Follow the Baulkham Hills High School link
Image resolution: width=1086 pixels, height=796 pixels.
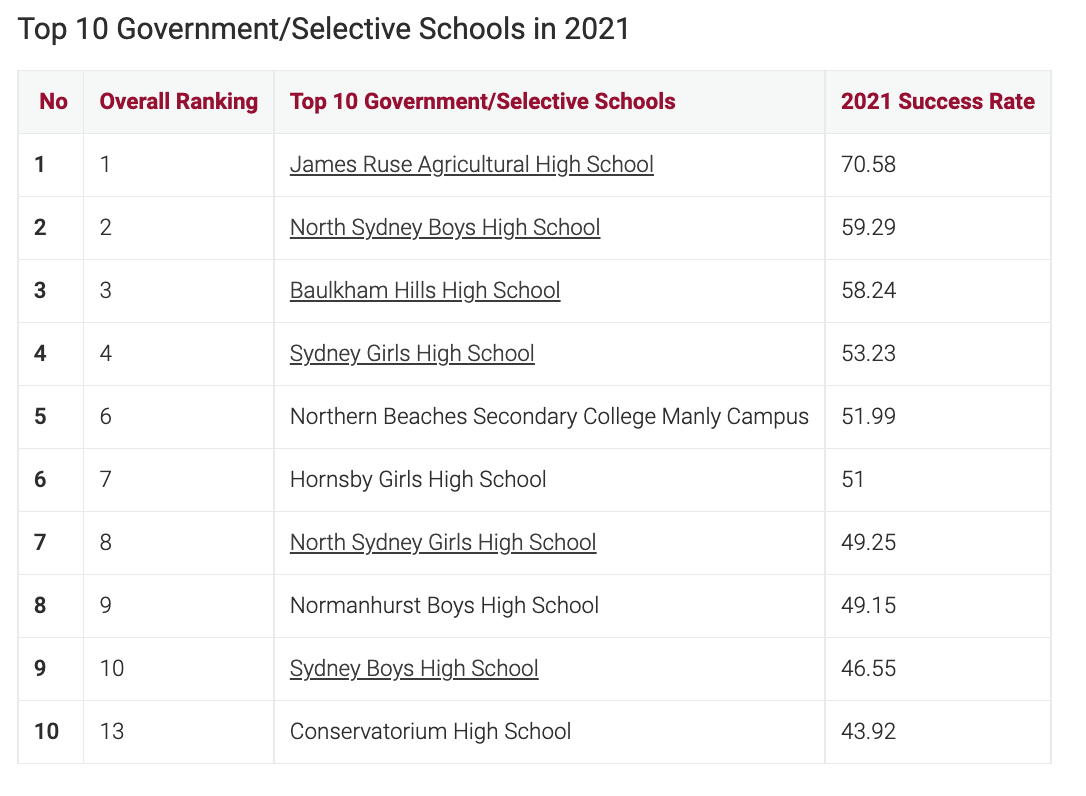coord(425,291)
